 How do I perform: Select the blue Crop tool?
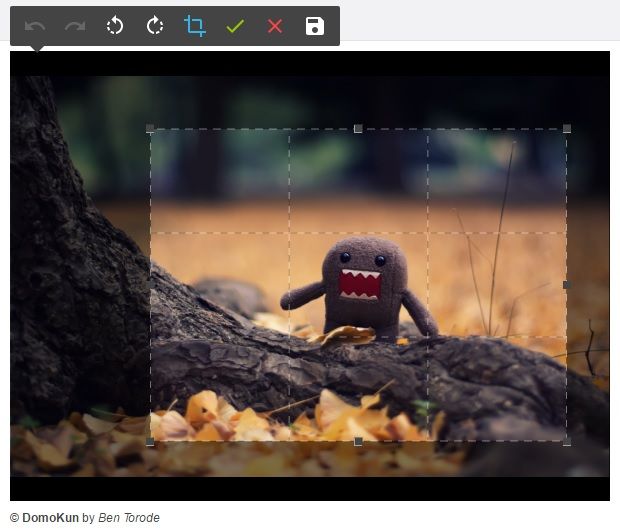(x=195, y=26)
